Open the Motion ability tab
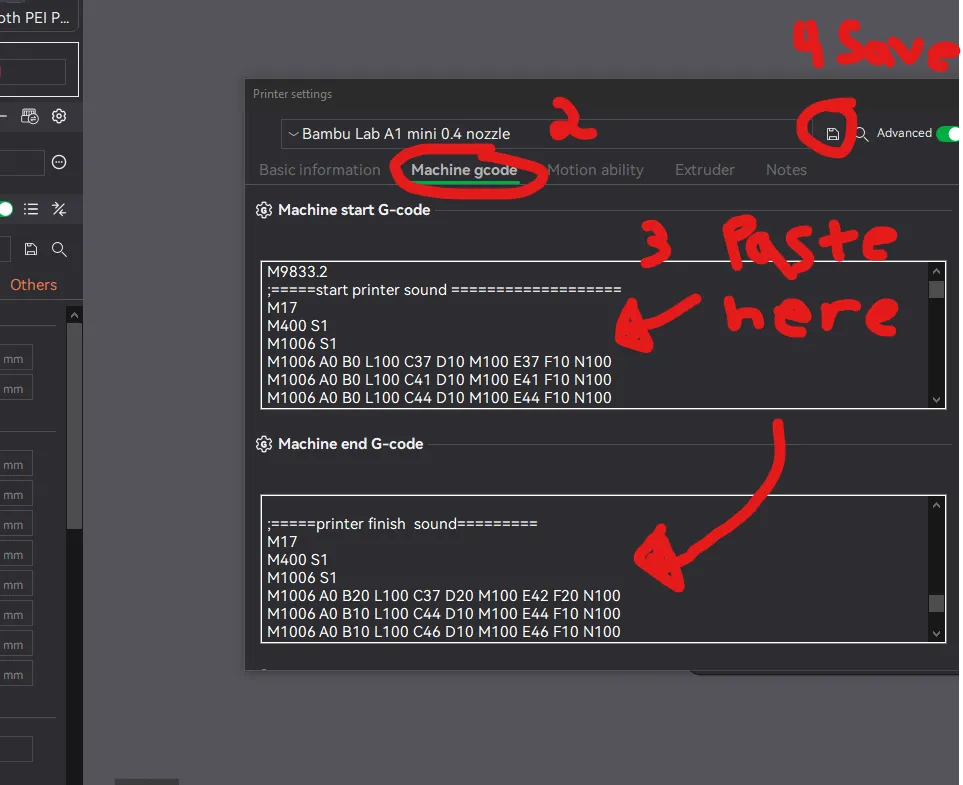Image resolution: width=963 pixels, height=785 pixels. (x=595, y=170)
